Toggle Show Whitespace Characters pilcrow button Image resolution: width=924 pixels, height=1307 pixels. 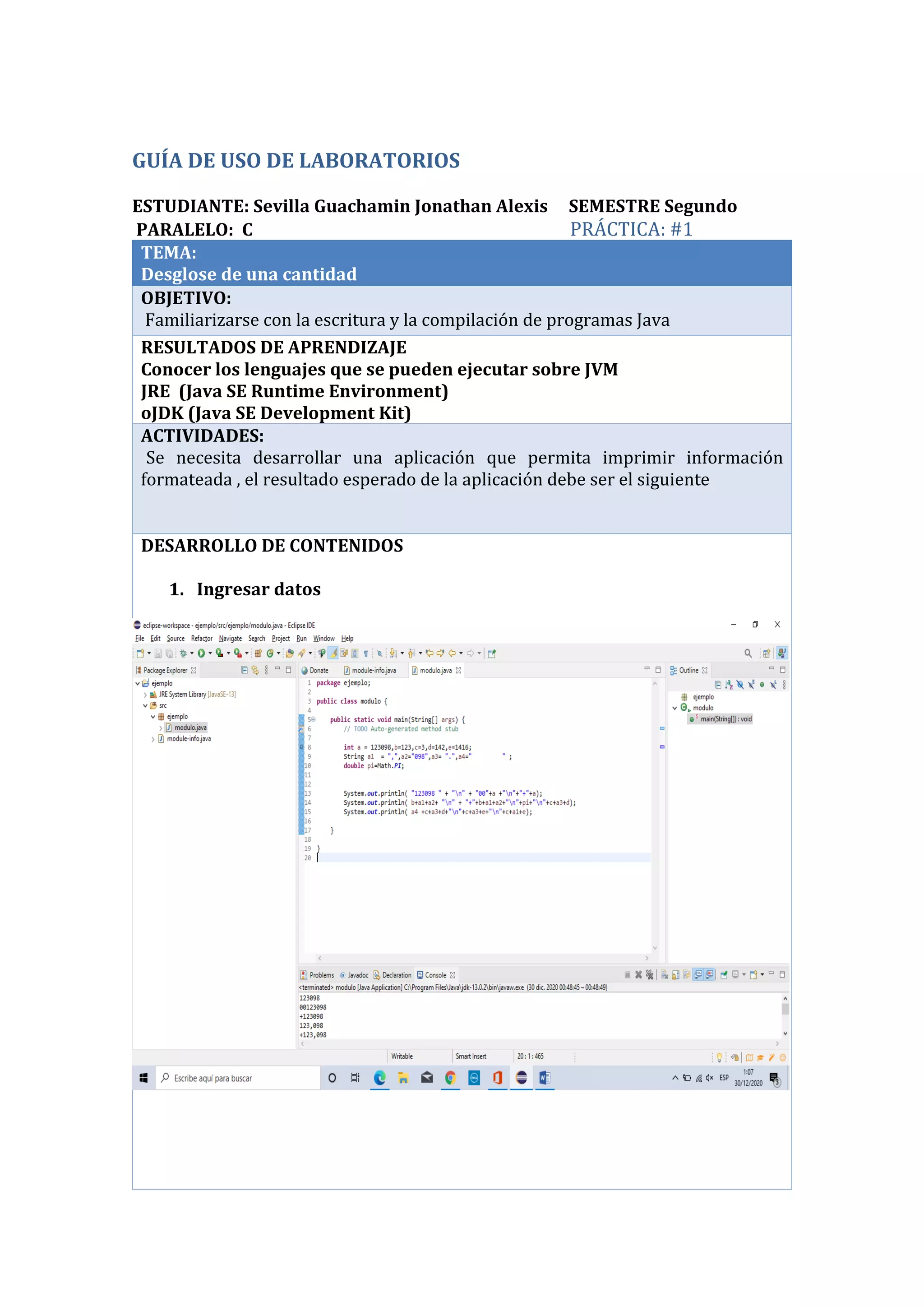coord(366,653)
